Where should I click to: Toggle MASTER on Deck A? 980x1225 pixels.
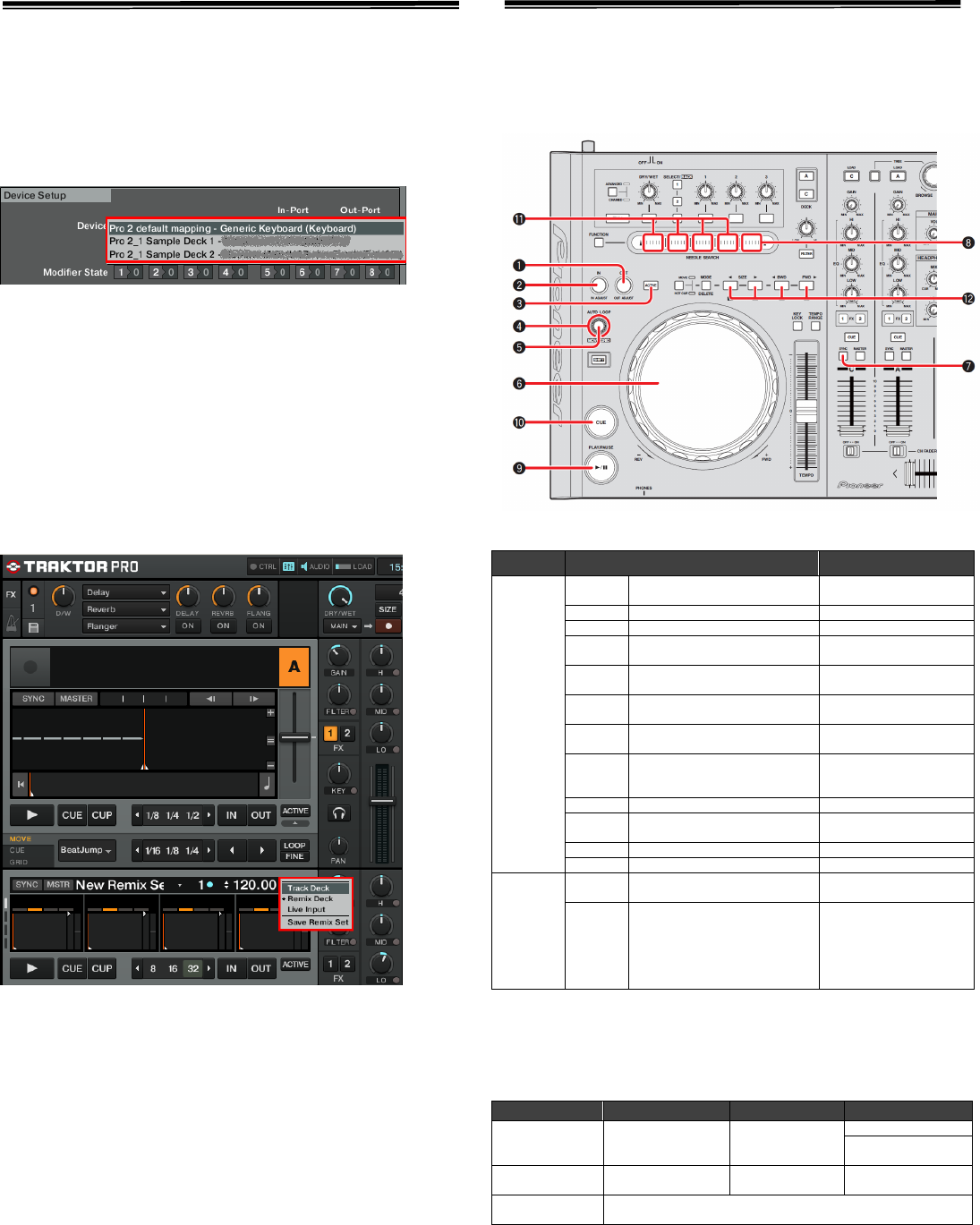(76, 699)
